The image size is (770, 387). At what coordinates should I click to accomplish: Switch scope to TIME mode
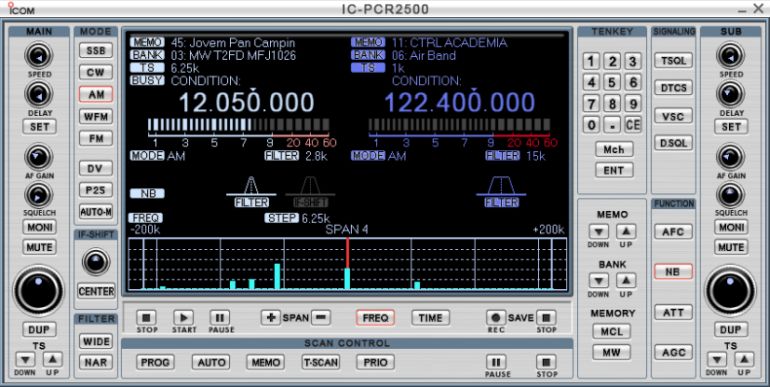point(431,318)
